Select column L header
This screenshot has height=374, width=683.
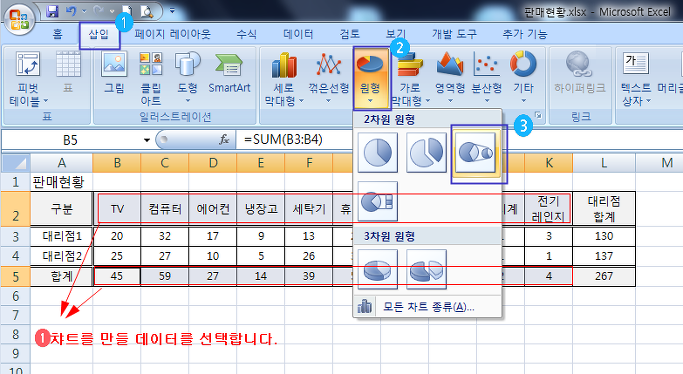tap(604, 163)
